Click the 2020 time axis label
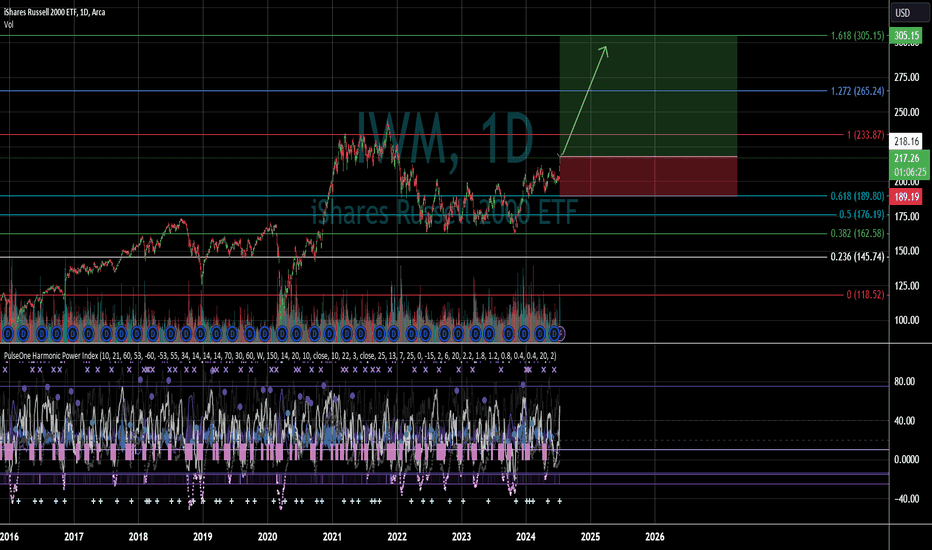 [267, 537]
